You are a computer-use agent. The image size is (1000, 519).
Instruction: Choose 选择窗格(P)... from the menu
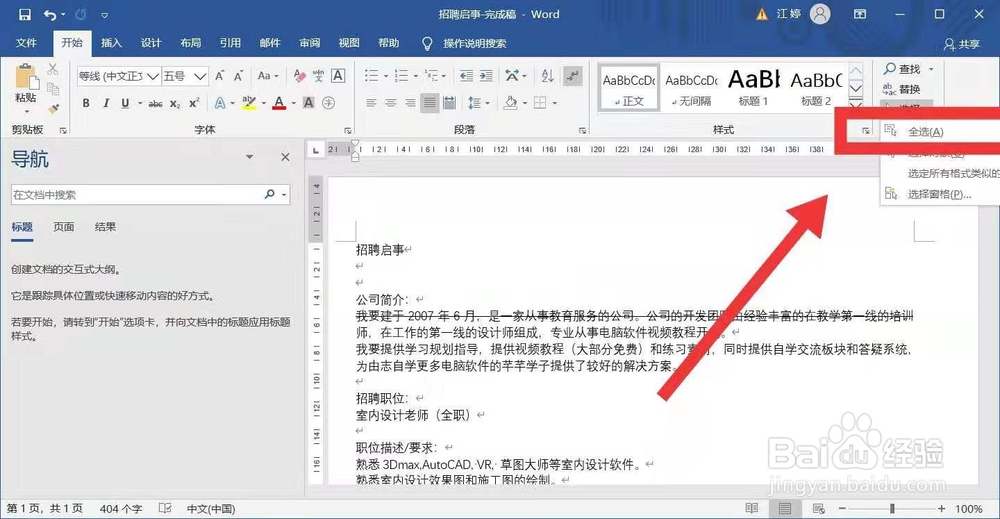tap(940, 194)
